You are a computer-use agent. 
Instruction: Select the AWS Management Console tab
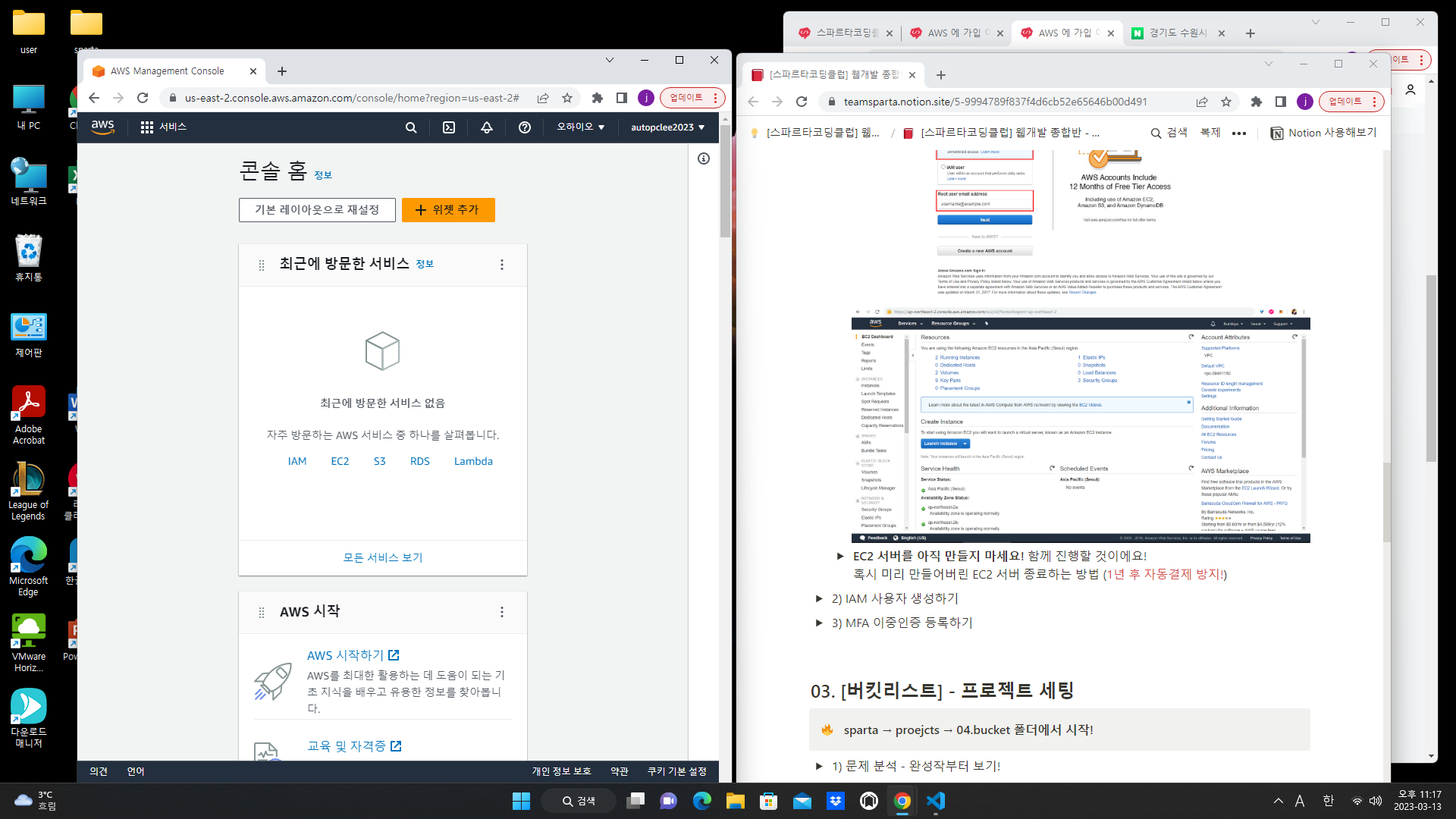pyautogui.click(x=167, y=71)
